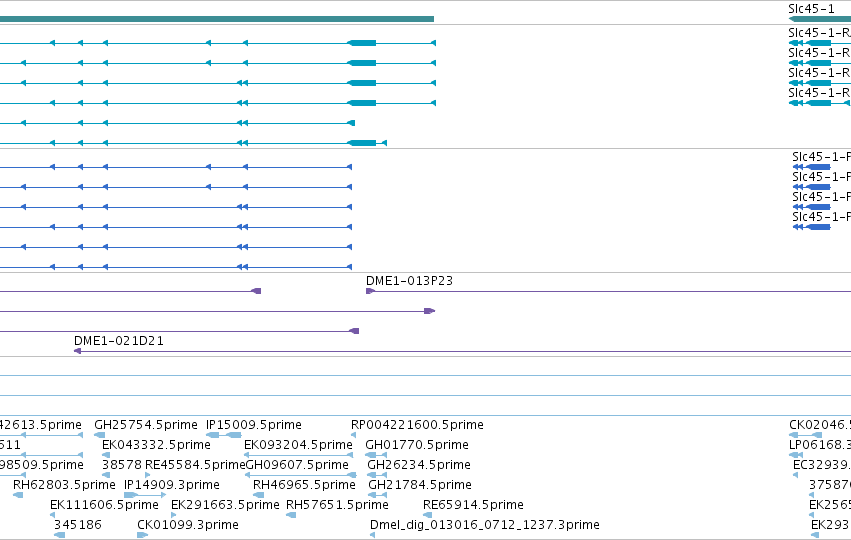Select the GH21784.5prime EST label
The height and width of the screenshot is (540, 851).
[x=420, y=485]
